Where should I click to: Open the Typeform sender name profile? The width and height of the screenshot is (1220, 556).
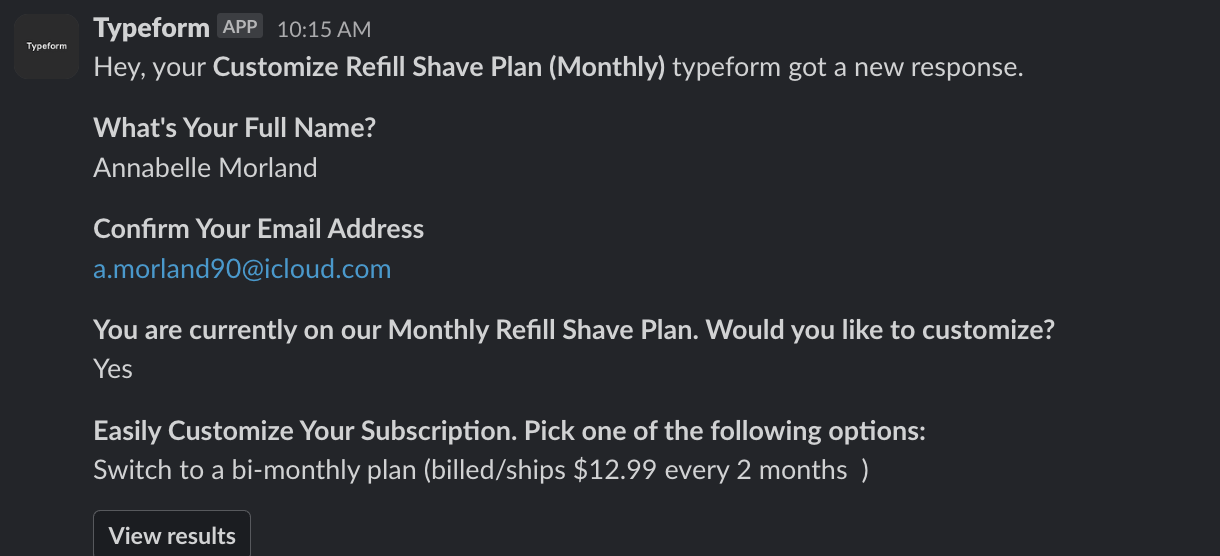click(x=151, y=28)
